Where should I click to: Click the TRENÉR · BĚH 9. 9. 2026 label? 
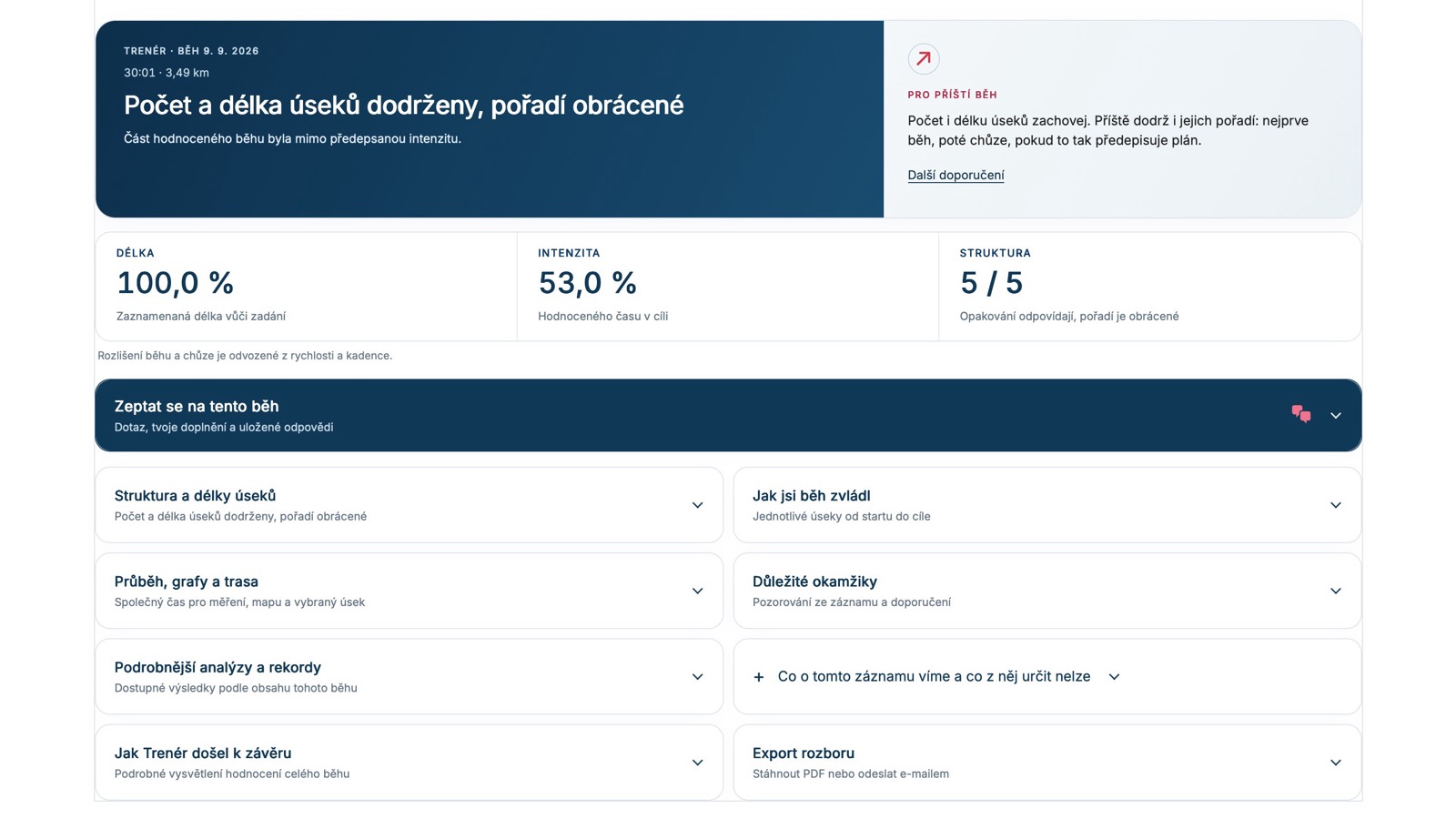(191, 51)
